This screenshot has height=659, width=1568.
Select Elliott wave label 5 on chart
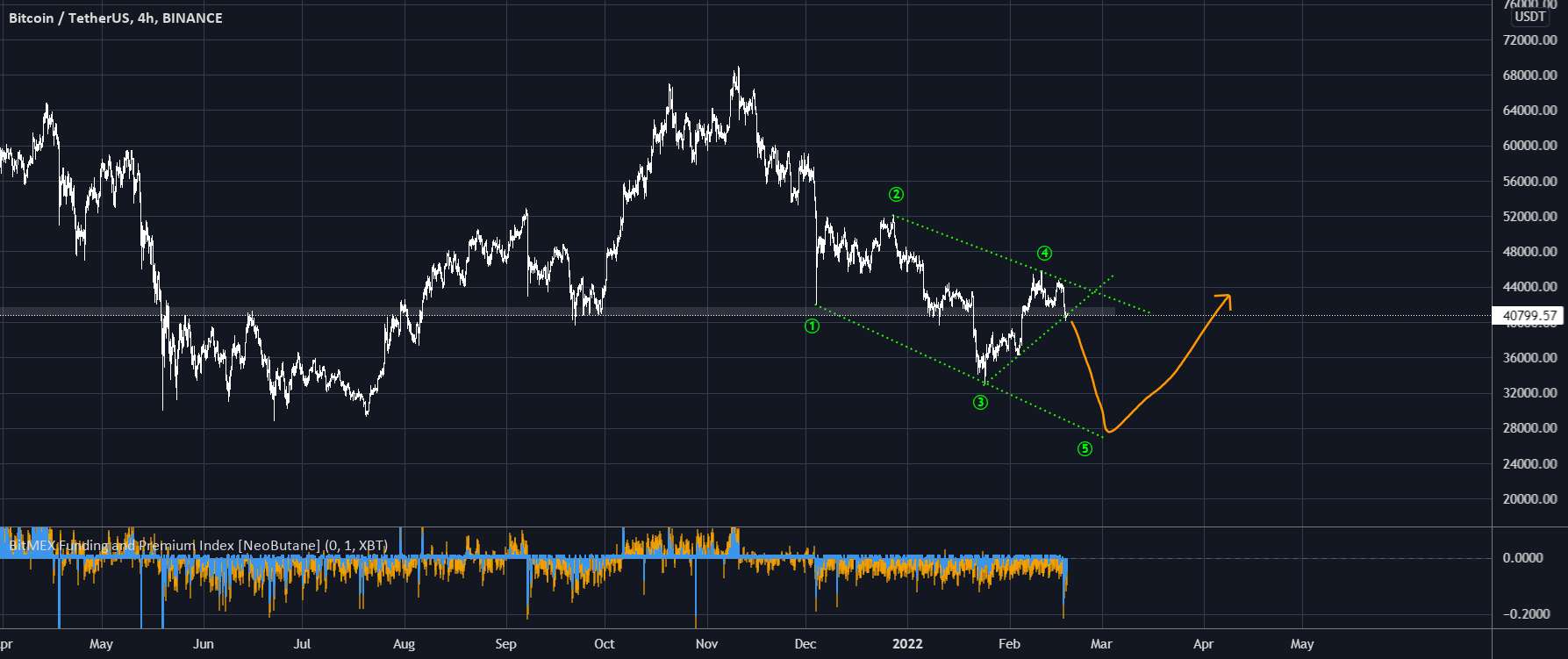(1085, 449)
